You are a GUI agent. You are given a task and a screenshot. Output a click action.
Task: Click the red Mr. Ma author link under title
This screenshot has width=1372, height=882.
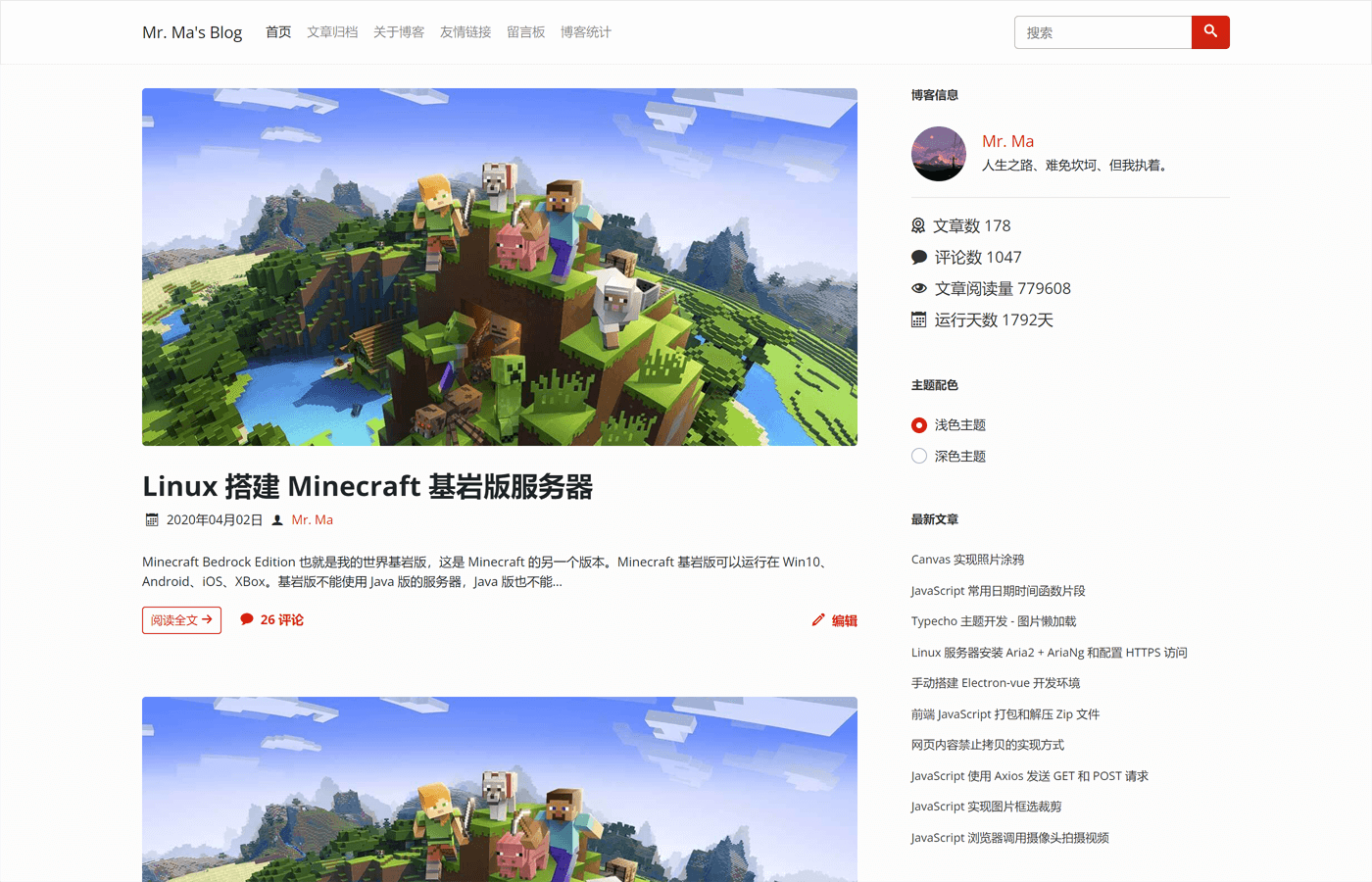click(313, 520)
